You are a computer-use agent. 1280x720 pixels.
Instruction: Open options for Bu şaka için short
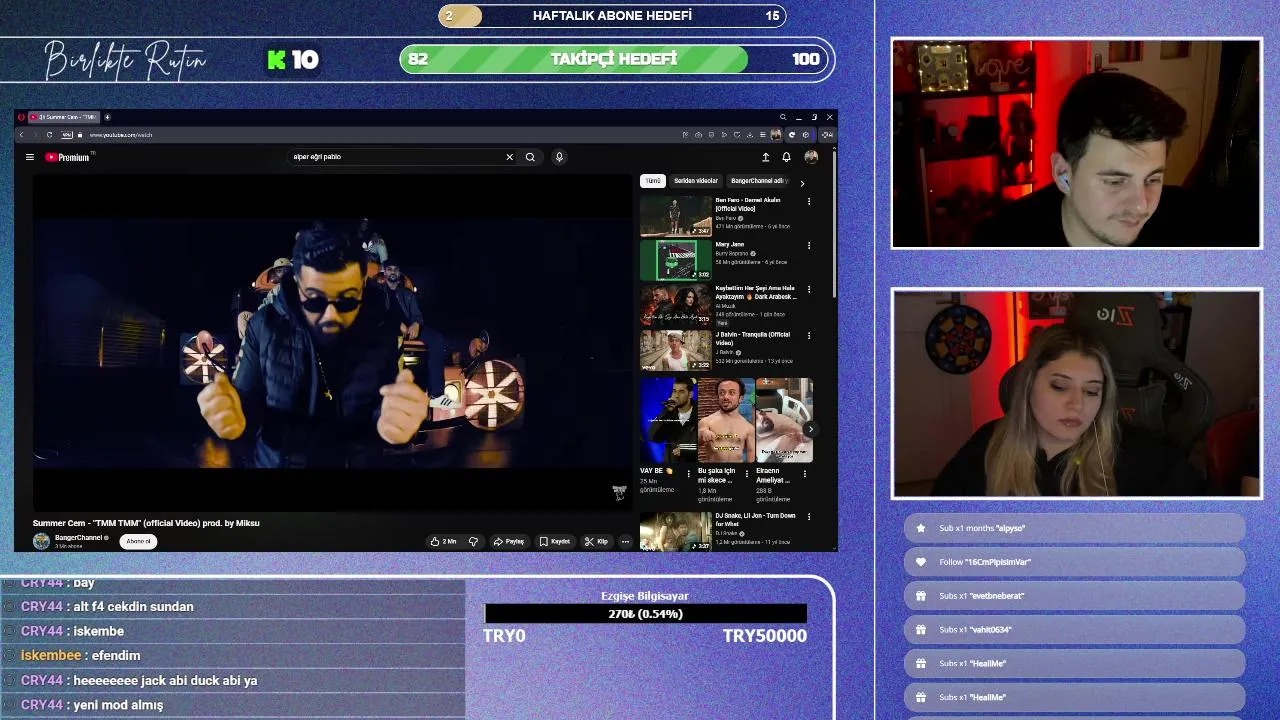coord(746,473)
